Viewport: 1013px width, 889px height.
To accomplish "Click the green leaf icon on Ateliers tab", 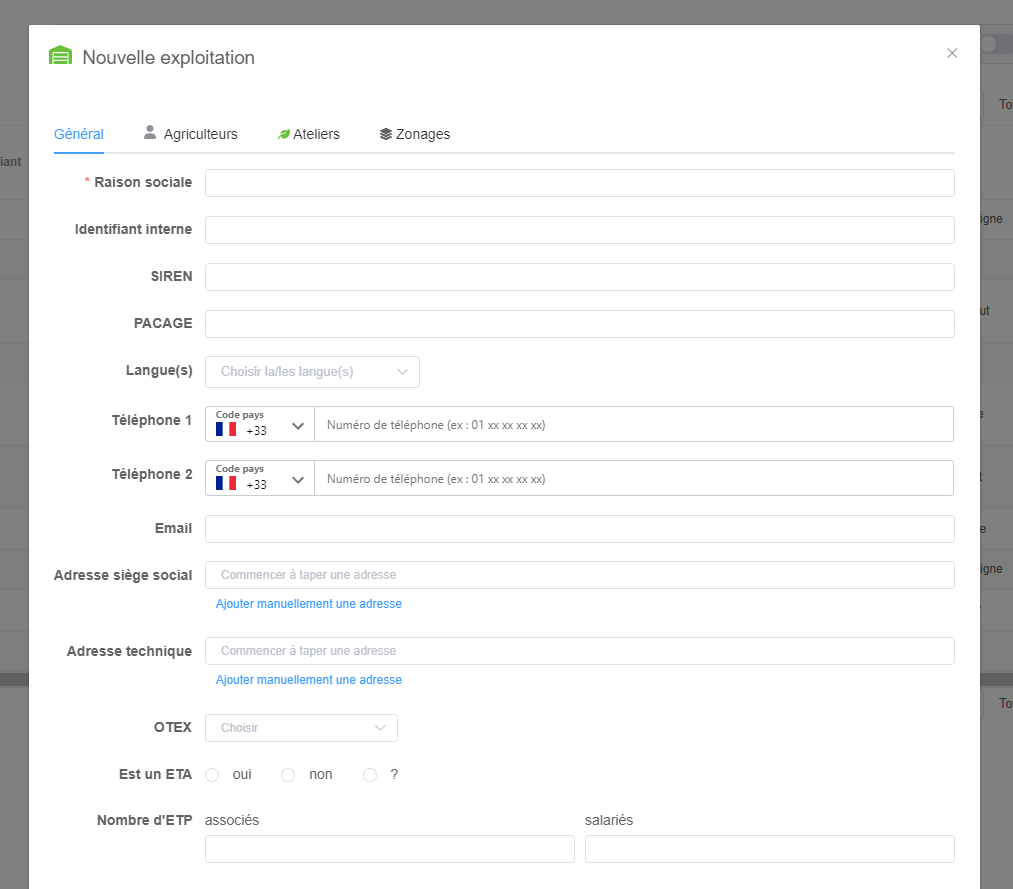I will click(x=284, y=134).
